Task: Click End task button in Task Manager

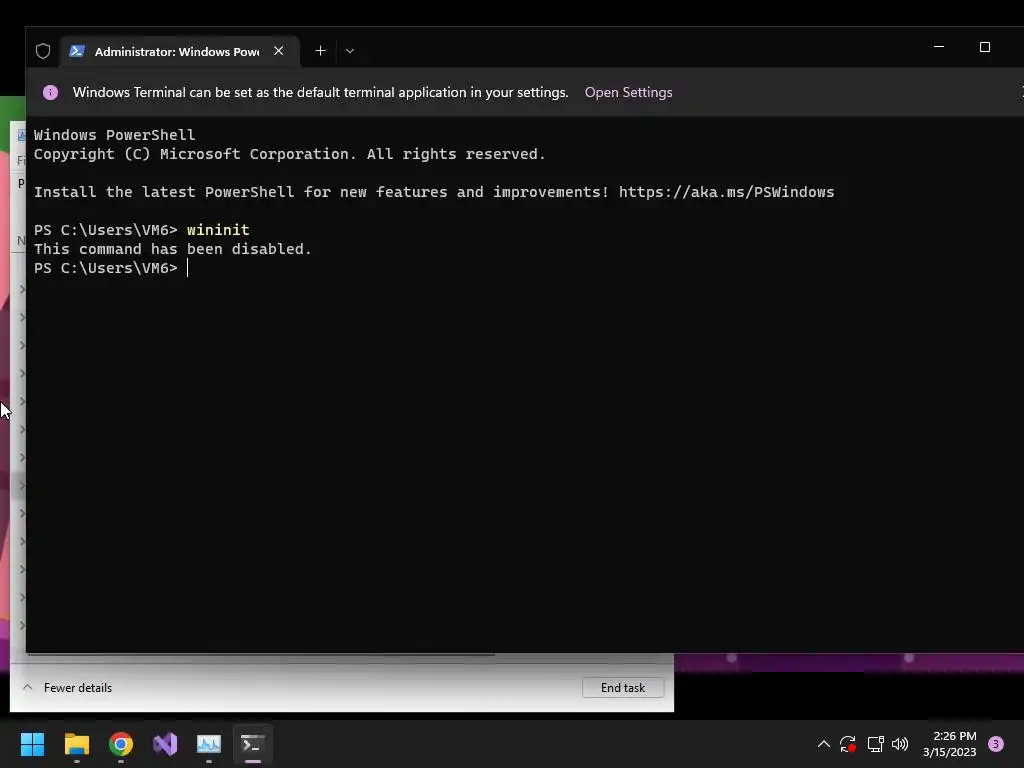Action: pyautogui.click(x=623, y=688)
